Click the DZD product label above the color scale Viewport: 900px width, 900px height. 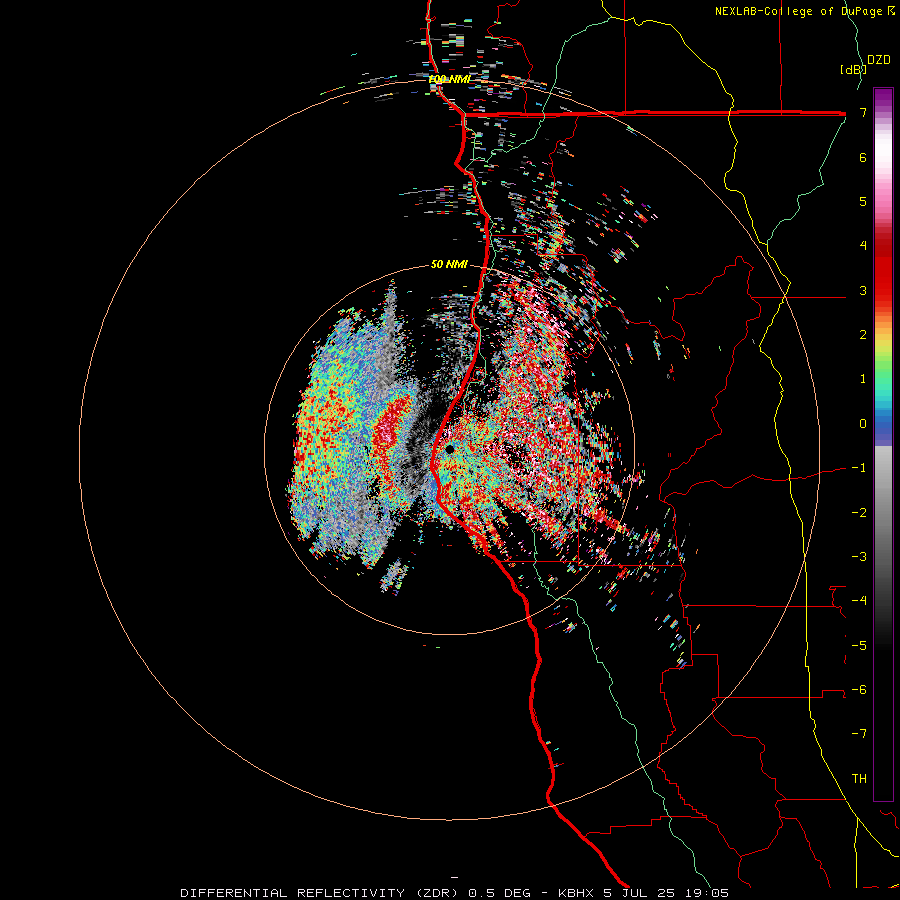(879, 60)
